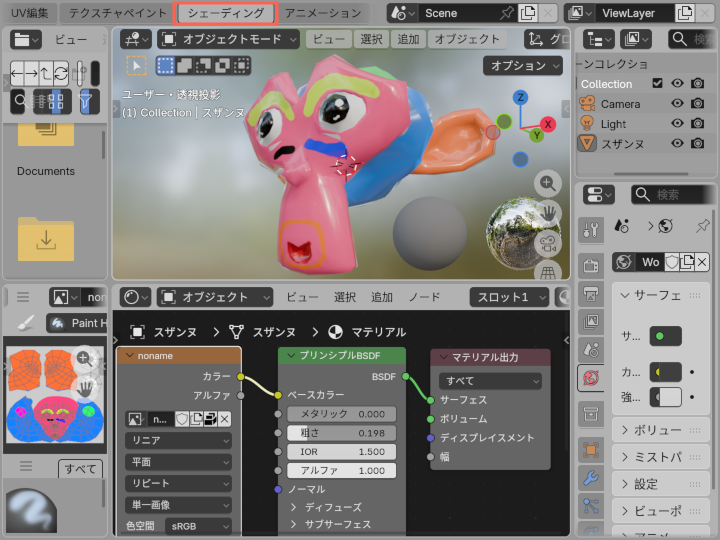
Task: Pin the Scene with the pin icon
Action: [x=506, y=13]
